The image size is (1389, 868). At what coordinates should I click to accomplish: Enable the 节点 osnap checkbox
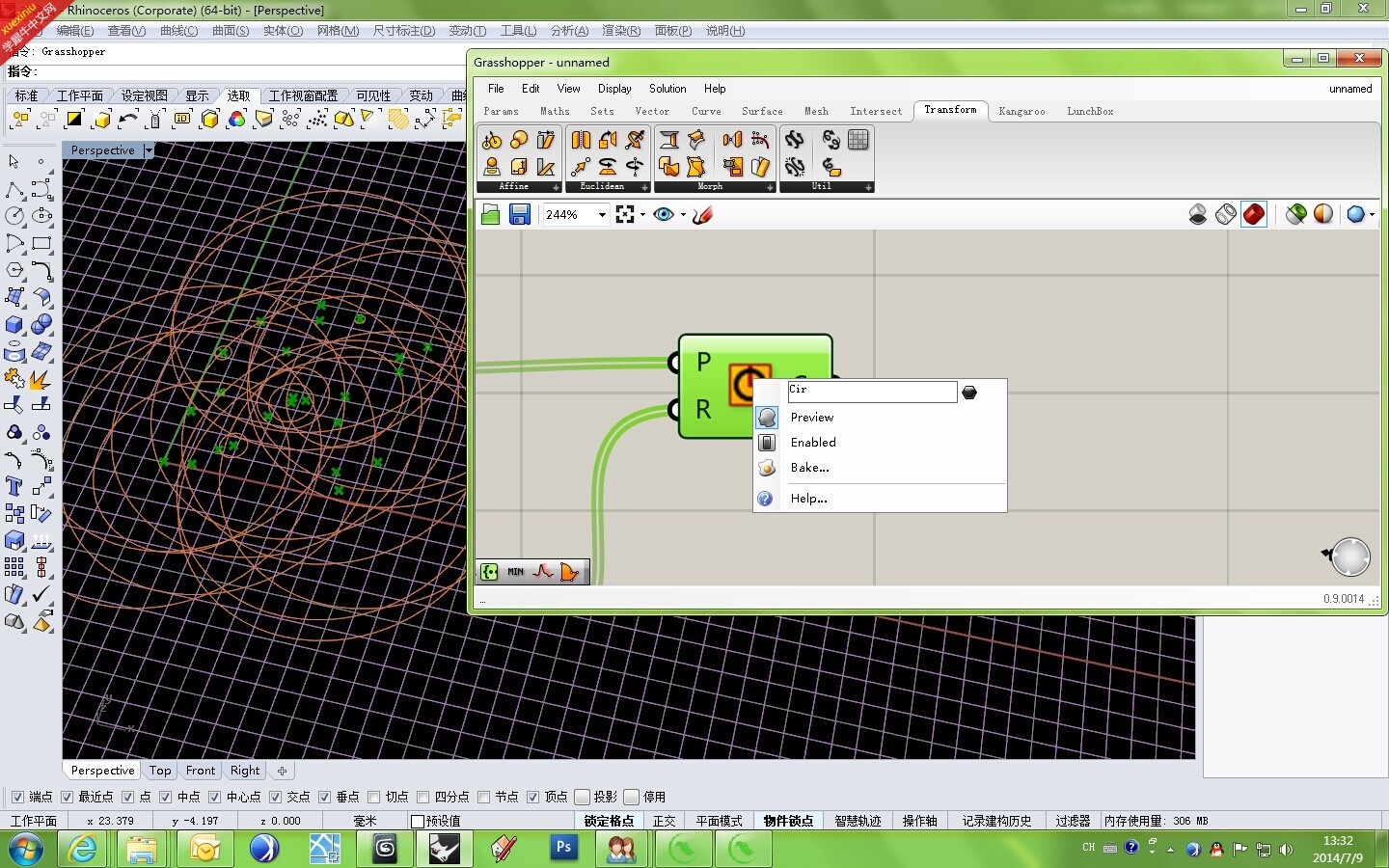pyautogui.click(x=483, y=797)
